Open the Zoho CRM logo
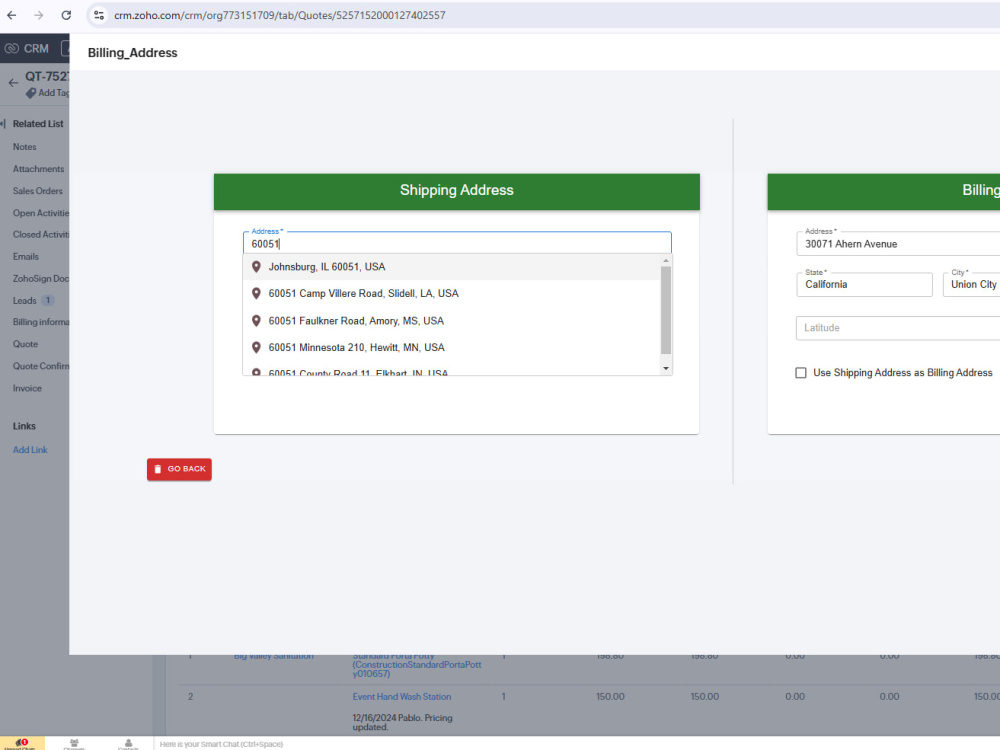 click(x=26, y=48)
